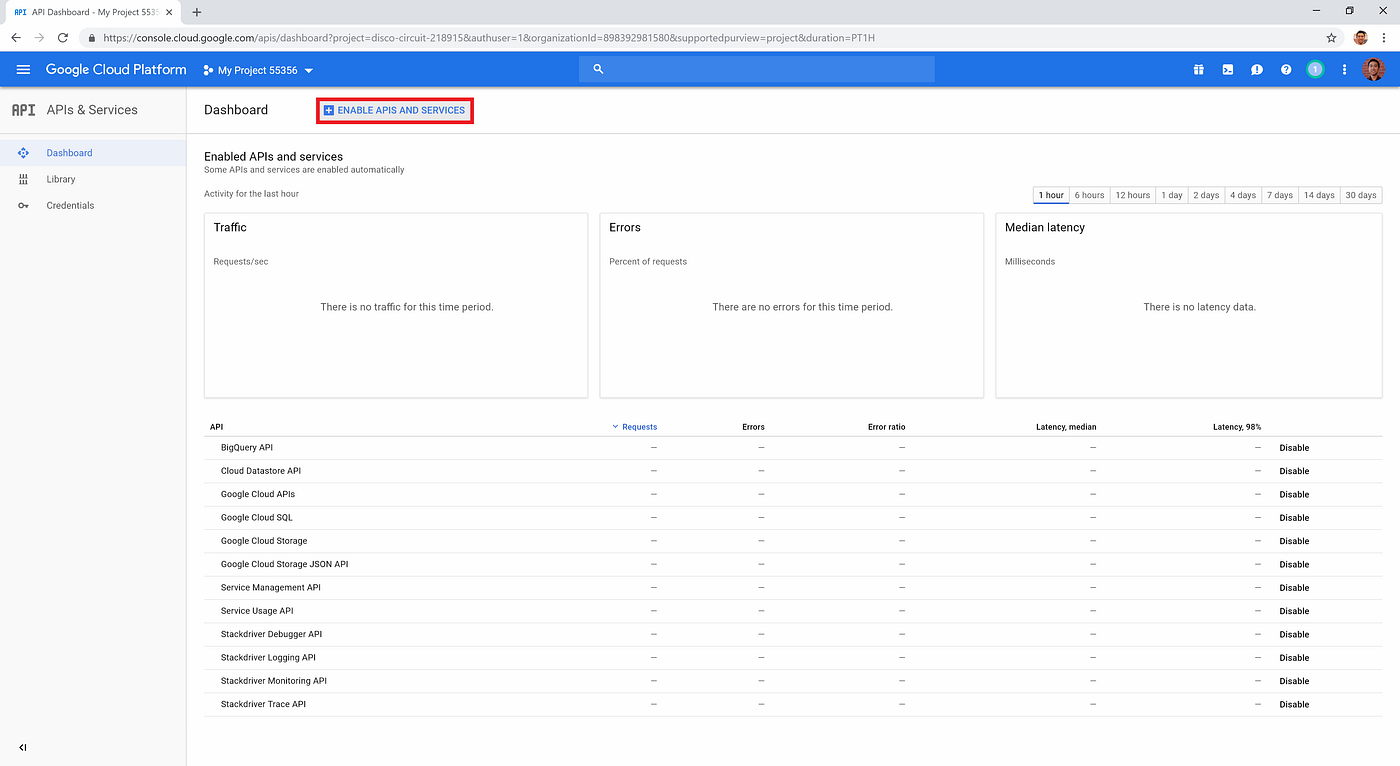Select the 1 hour activity filter
Screen dimensions: 1400x766
point(1050,195)
